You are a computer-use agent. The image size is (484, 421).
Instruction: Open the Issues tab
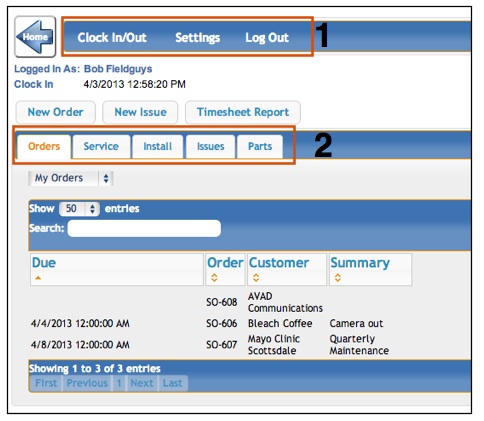tap(211, 146)
